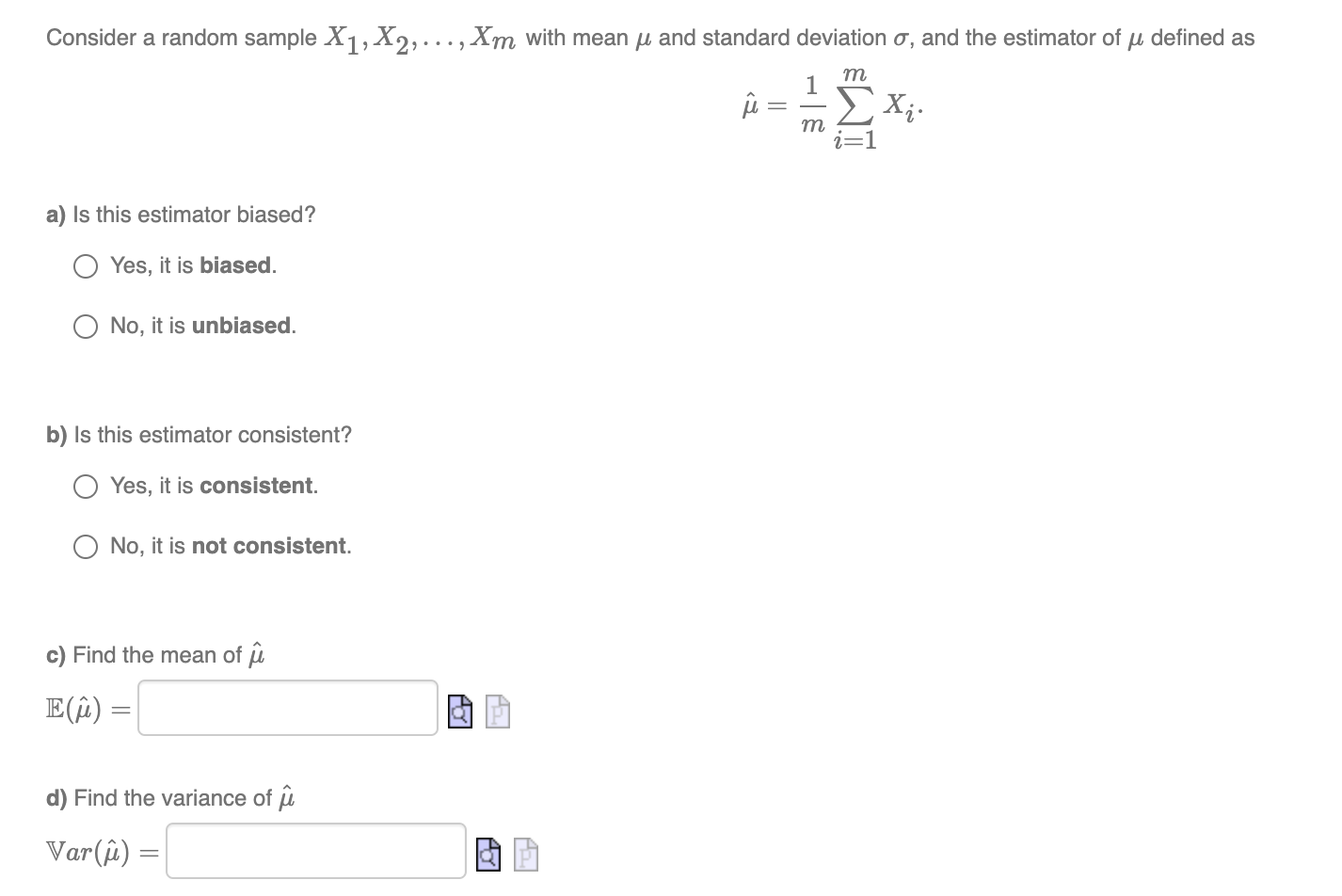Click the P document icon beside E(μ̂) field
This screenshot has width=1342, height=896.
point(497,712)
